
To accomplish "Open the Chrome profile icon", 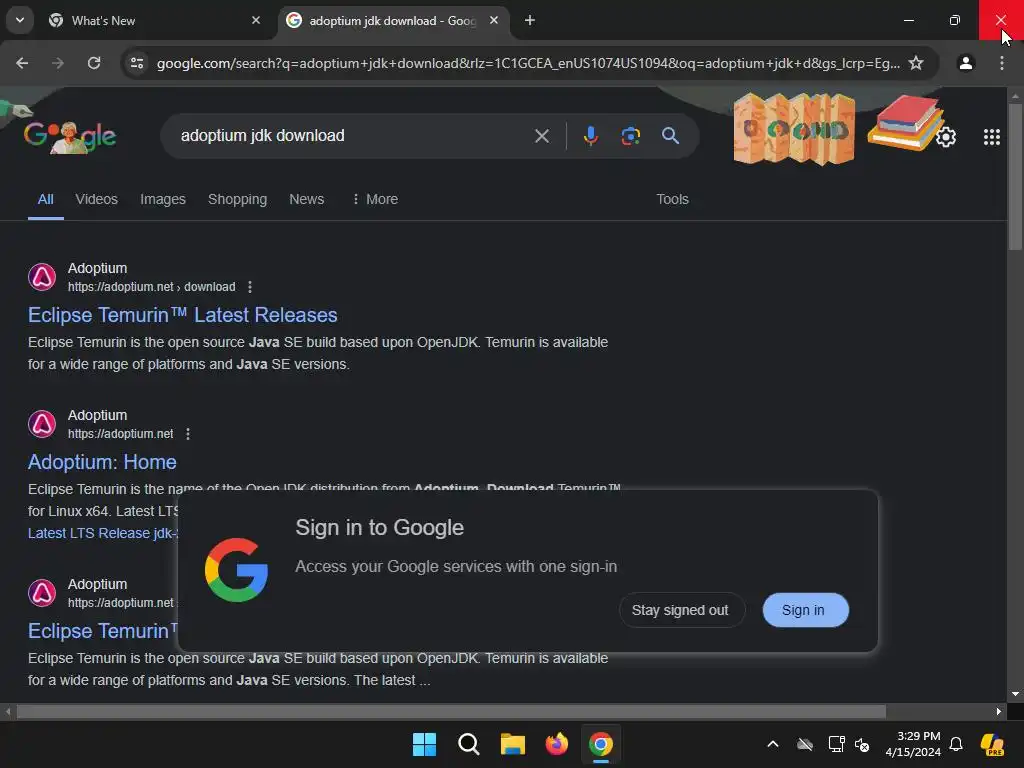I will (x=966, y=63).
